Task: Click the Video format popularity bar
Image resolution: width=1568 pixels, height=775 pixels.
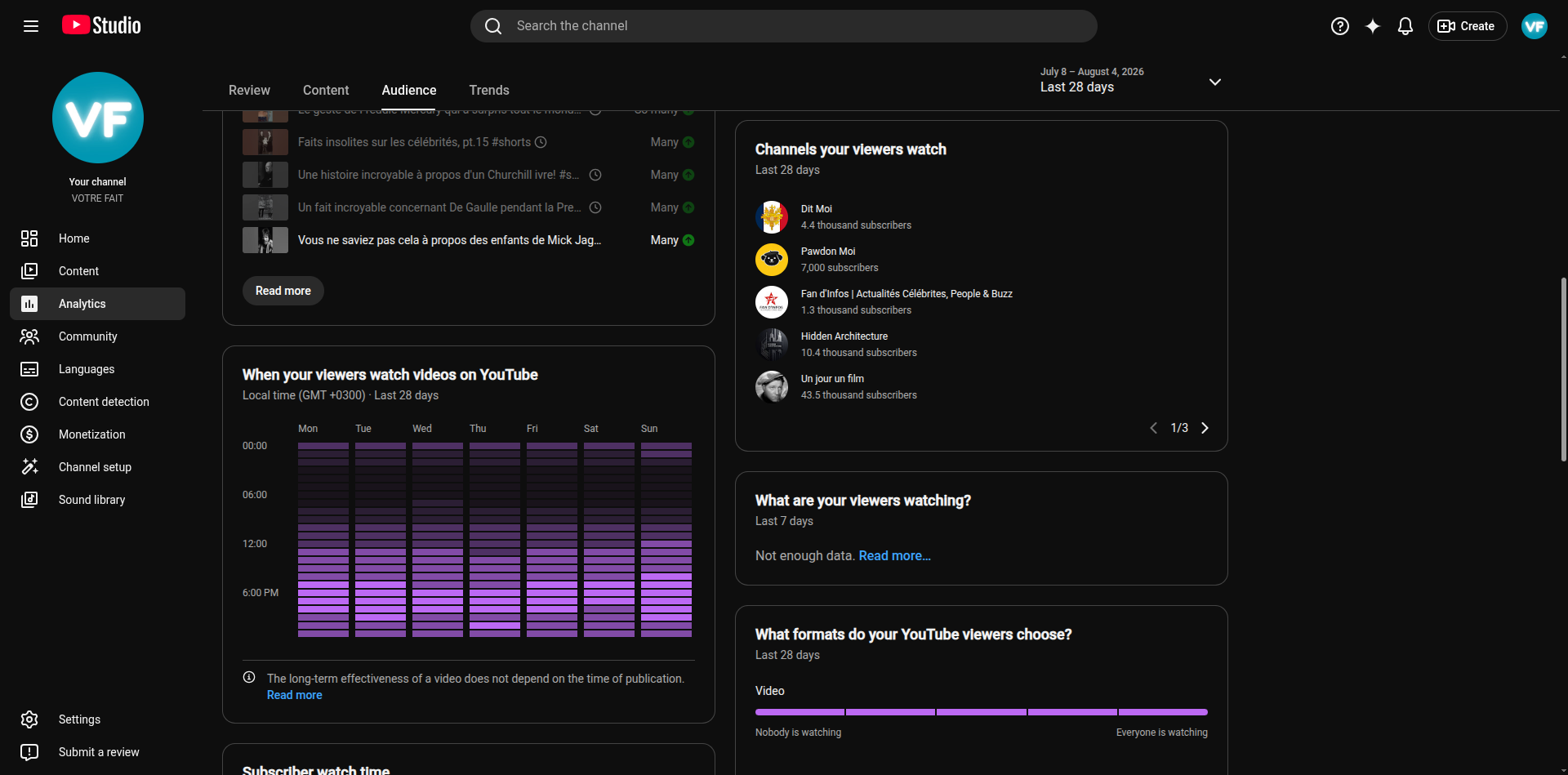Action: pyautogui.click(x=982, y=712)
